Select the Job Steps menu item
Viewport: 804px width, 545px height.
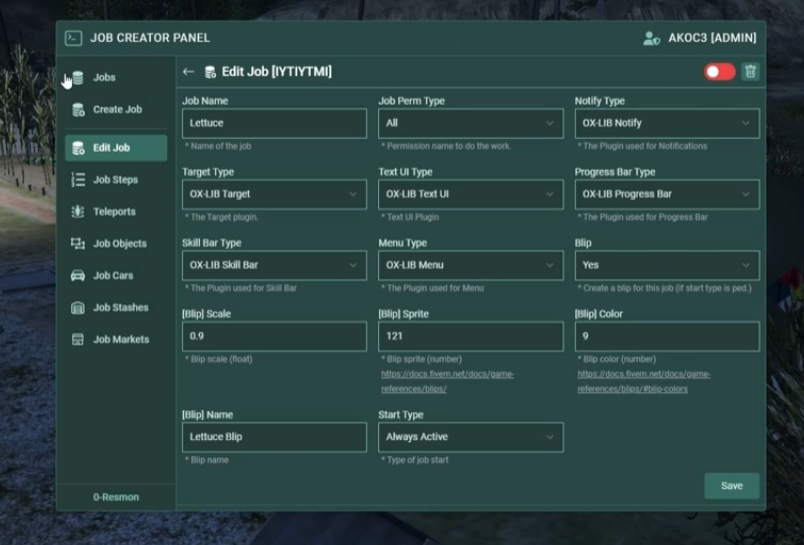(116, 179)
